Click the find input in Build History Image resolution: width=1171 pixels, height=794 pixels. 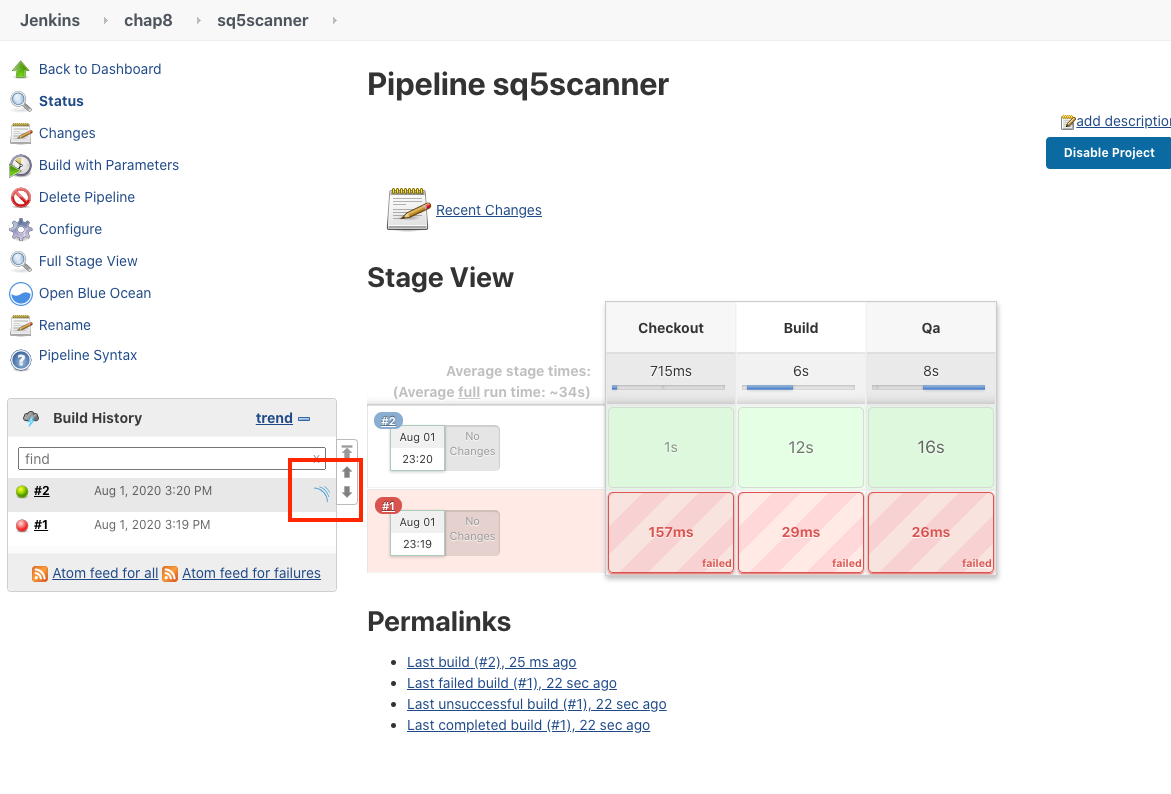pos(165,459)
